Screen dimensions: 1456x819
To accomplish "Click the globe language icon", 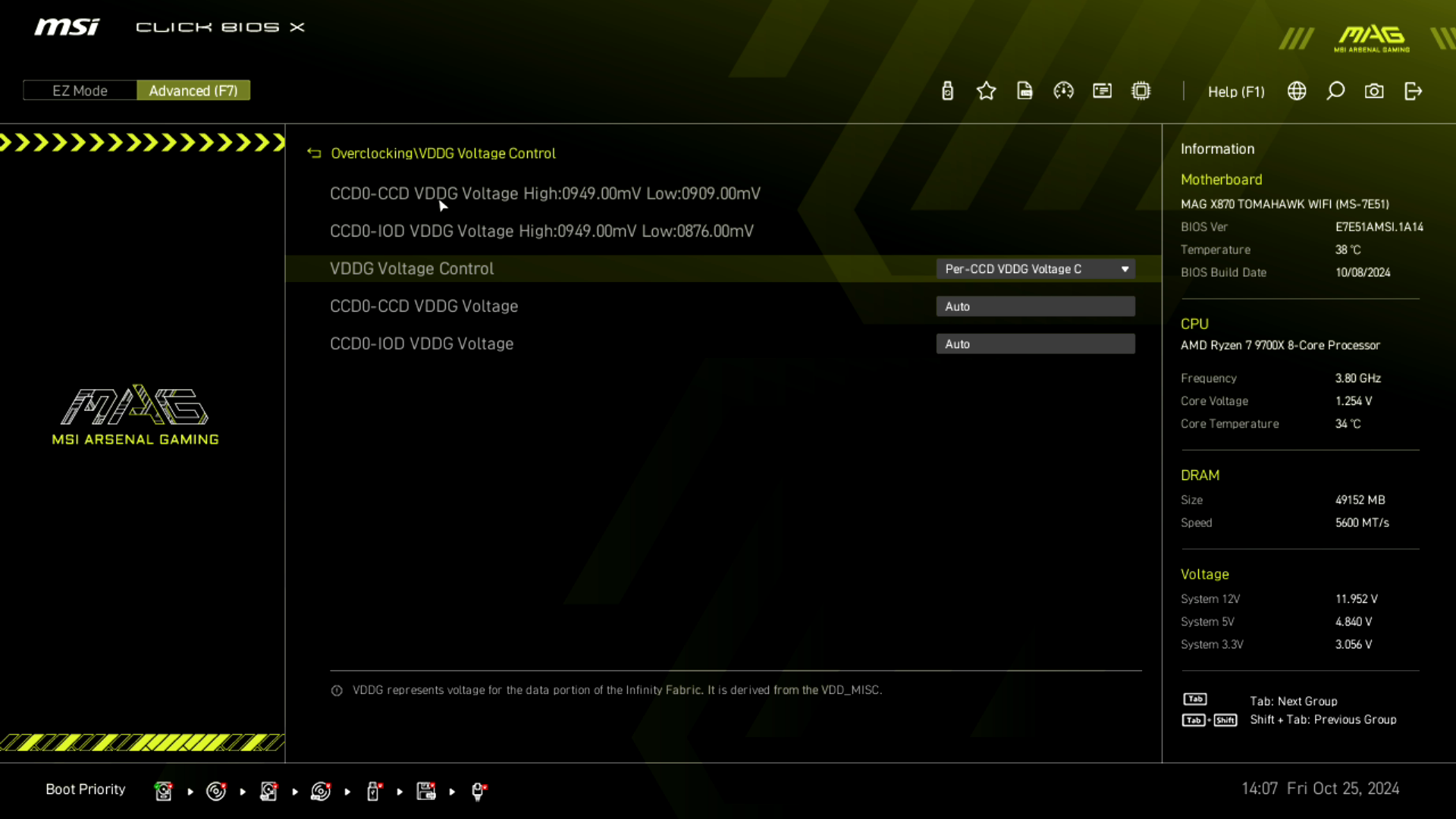I will [1297, 91].
